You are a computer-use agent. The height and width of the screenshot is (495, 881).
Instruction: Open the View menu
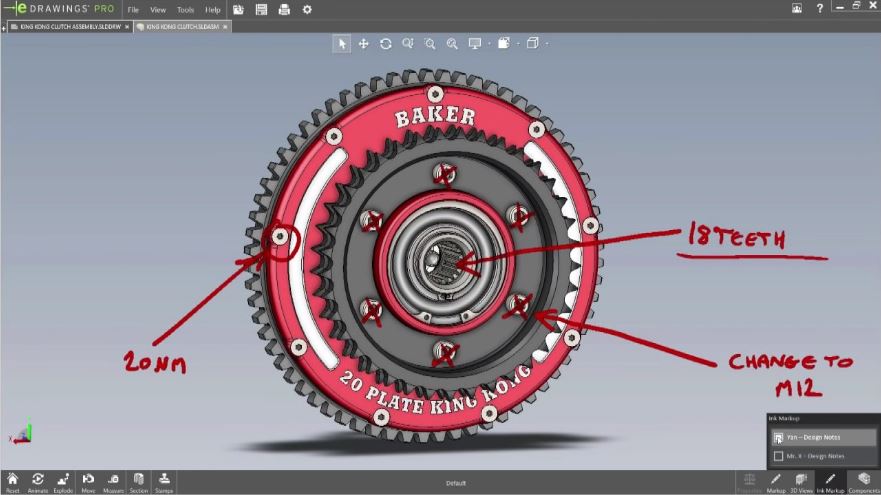click(158, 10)
